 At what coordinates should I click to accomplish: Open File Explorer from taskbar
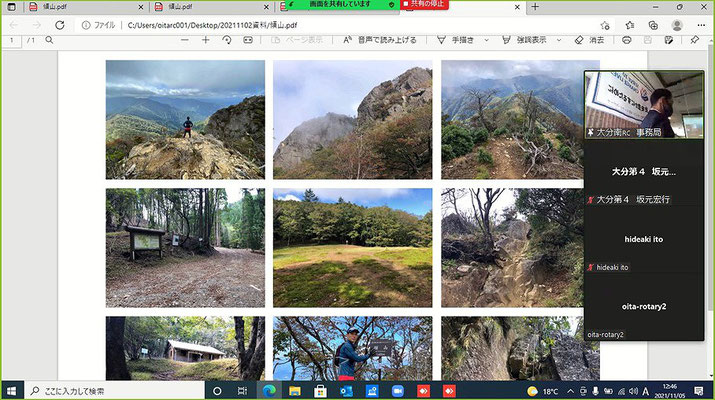[295, 391]
